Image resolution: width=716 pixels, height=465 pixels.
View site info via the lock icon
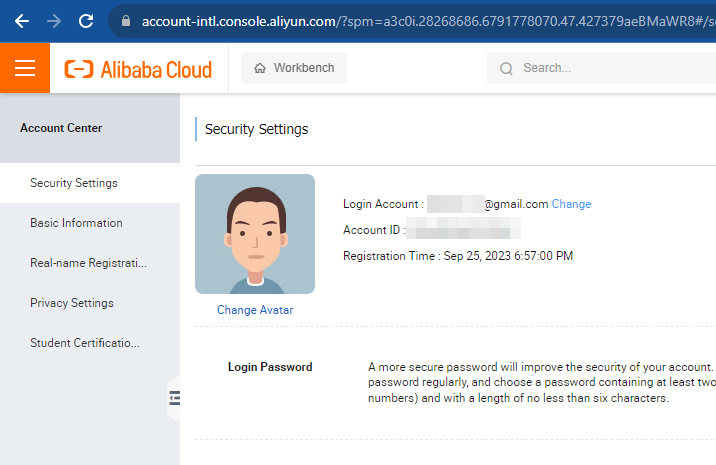[x=125, y=20]
